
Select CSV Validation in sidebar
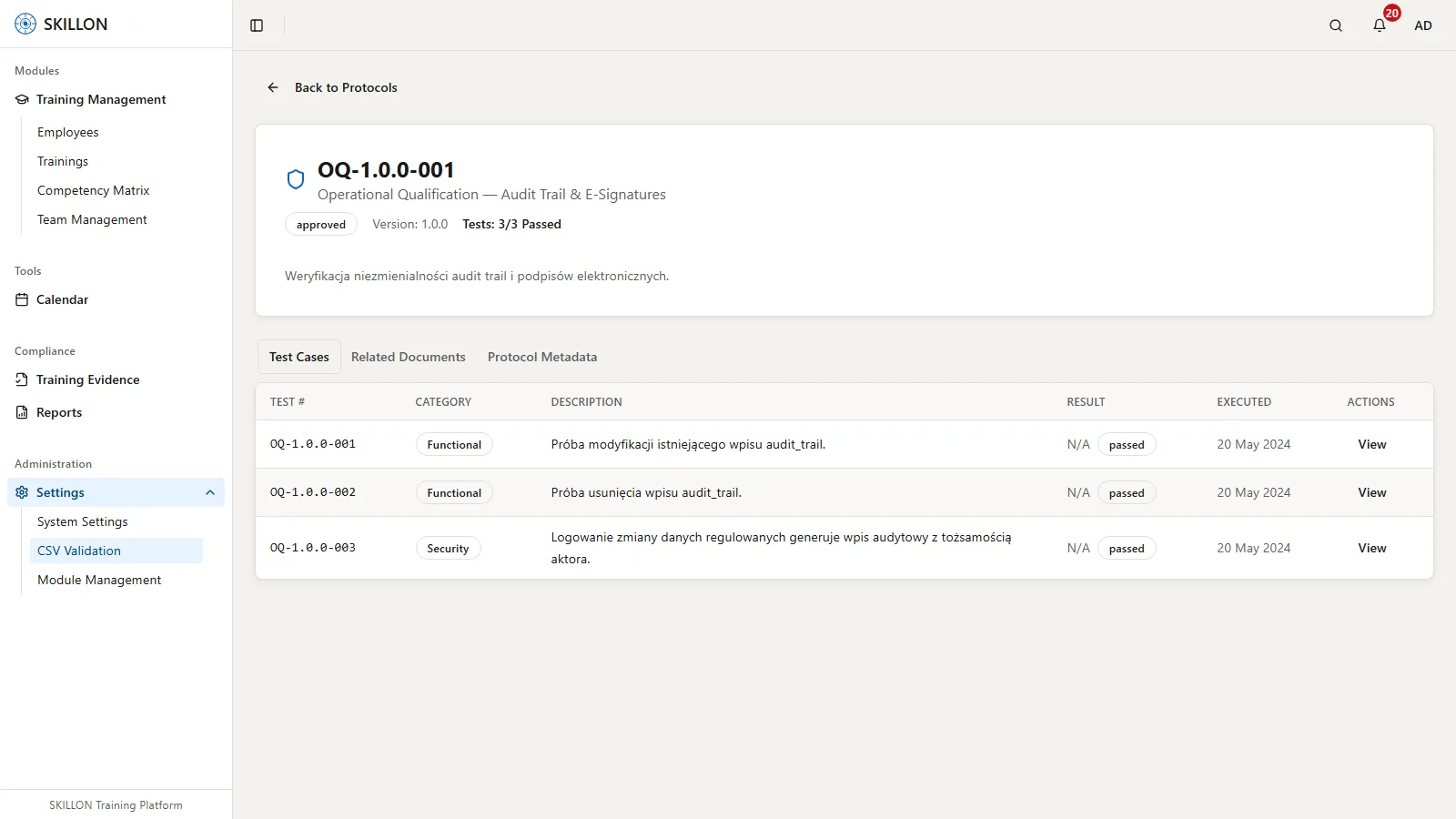tap(116, 551)
